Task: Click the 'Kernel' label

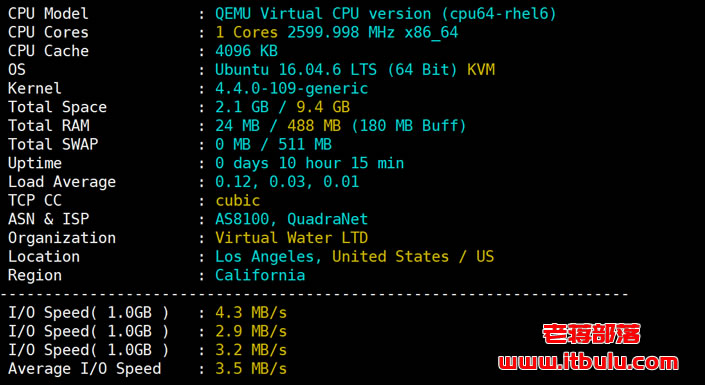Action: pos(35,89)
